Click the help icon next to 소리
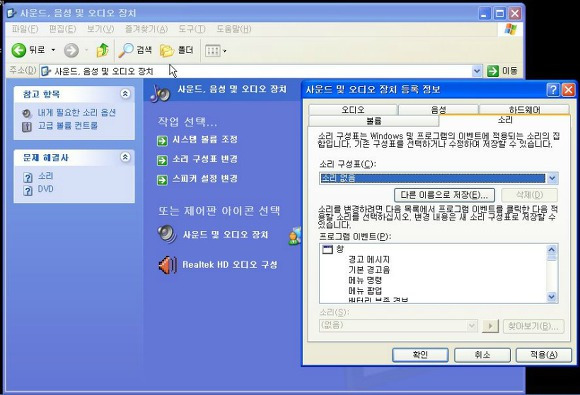Image resolution: width=580 pixels, height=395 pixels. point(28,177)
